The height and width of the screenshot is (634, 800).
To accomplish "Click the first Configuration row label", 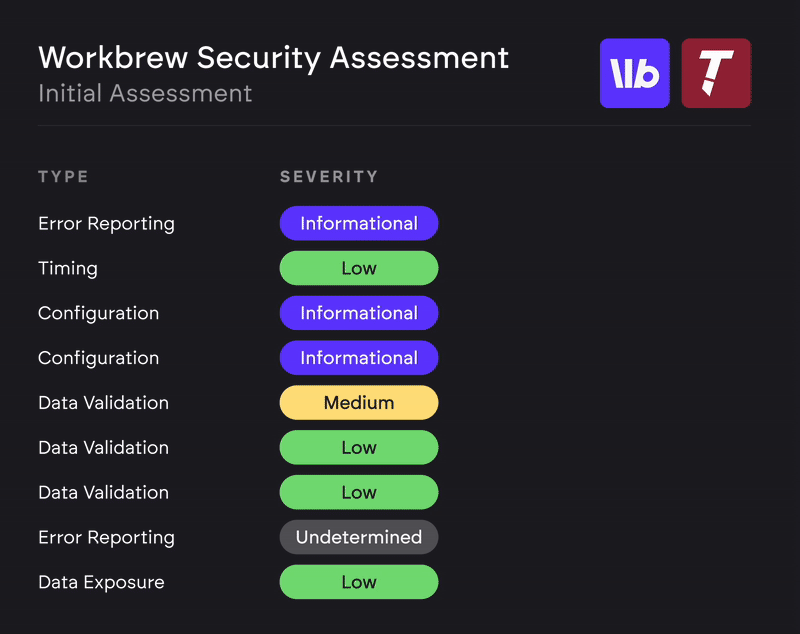I will point(98,313).
